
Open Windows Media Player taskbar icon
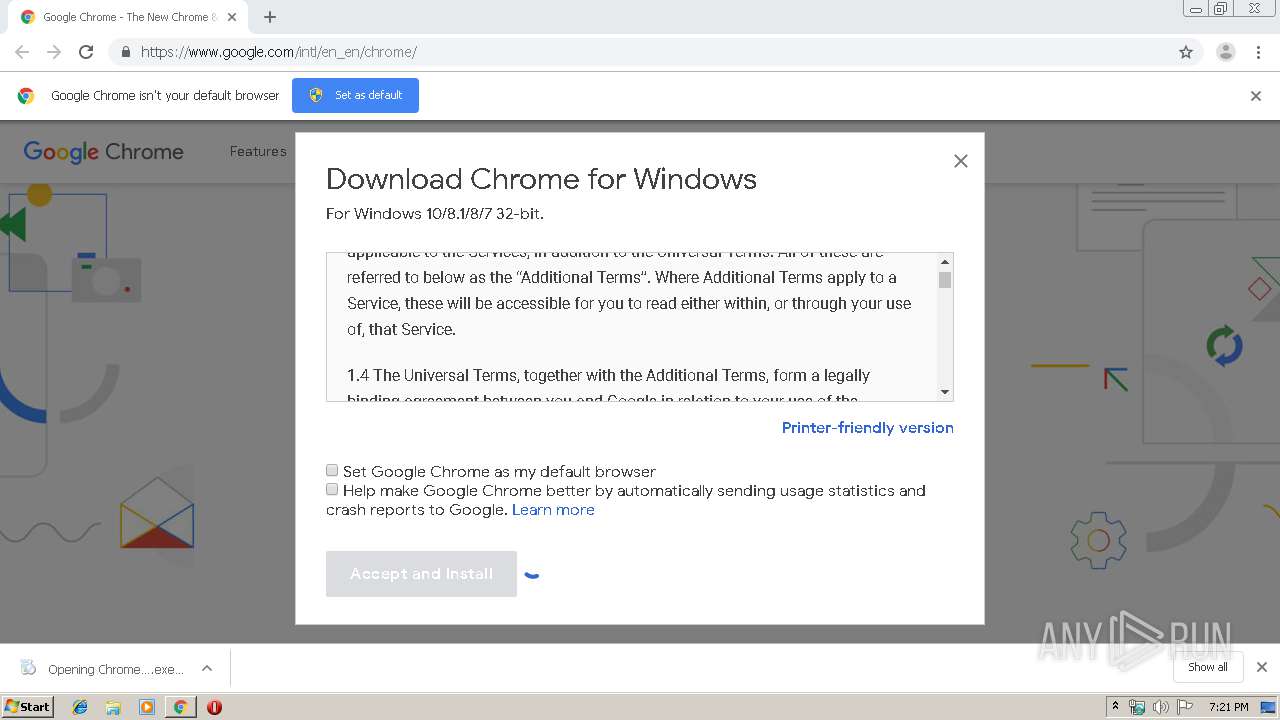click(147, 707)
